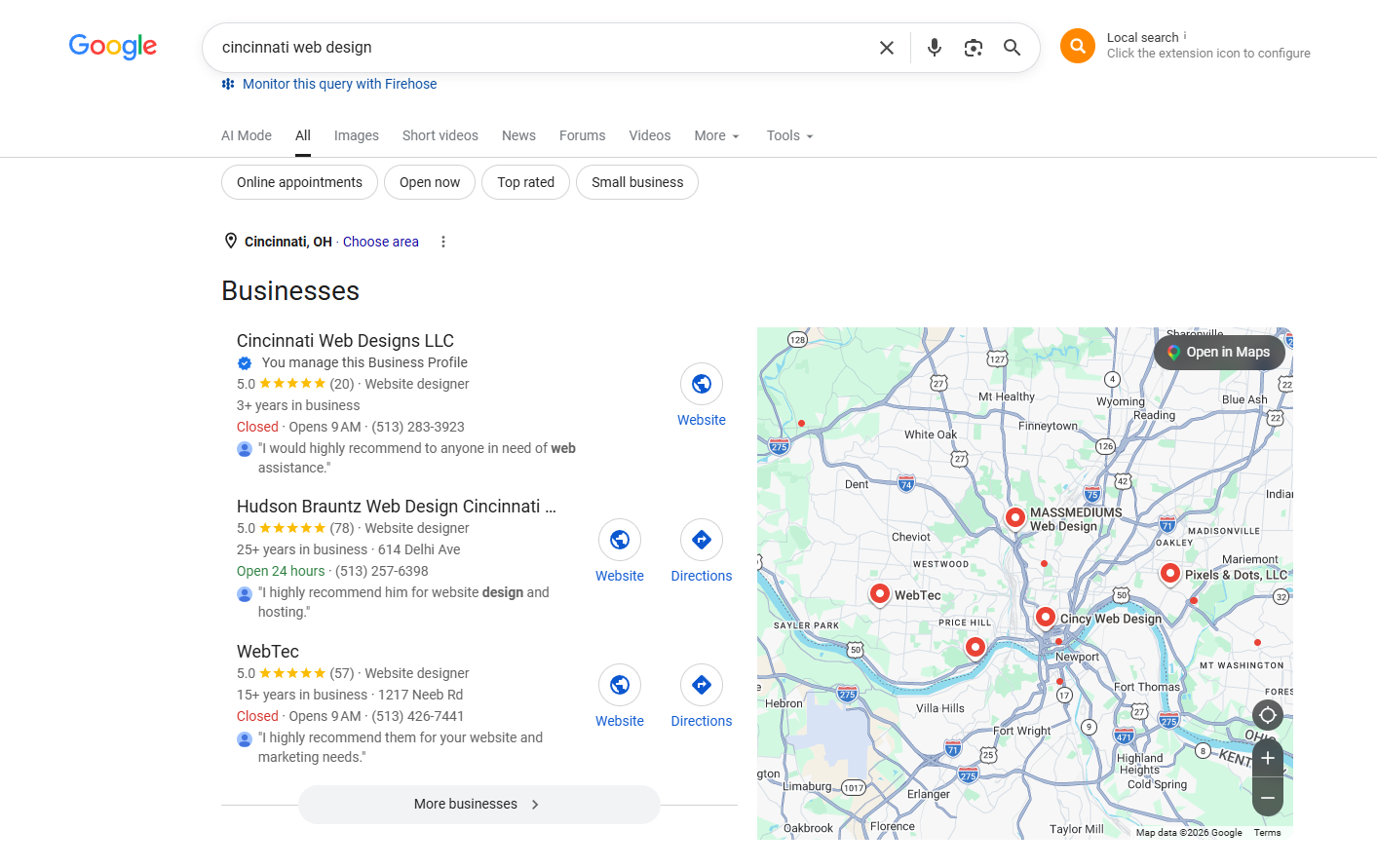Switch to Short videos tab
The height and width of the screenshot is (868, 1377).
(440, 135)
